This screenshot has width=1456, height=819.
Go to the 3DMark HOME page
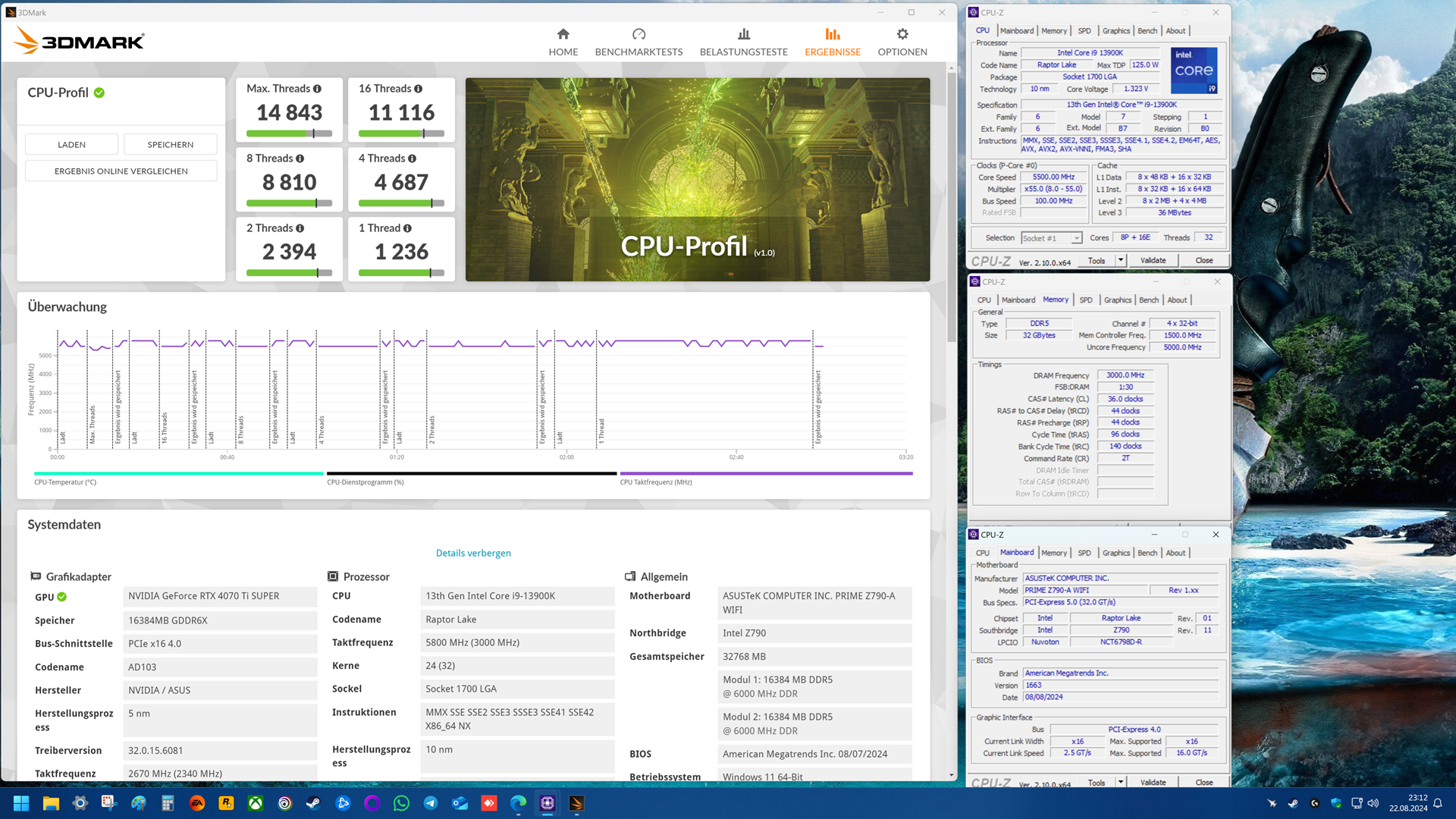563,42
